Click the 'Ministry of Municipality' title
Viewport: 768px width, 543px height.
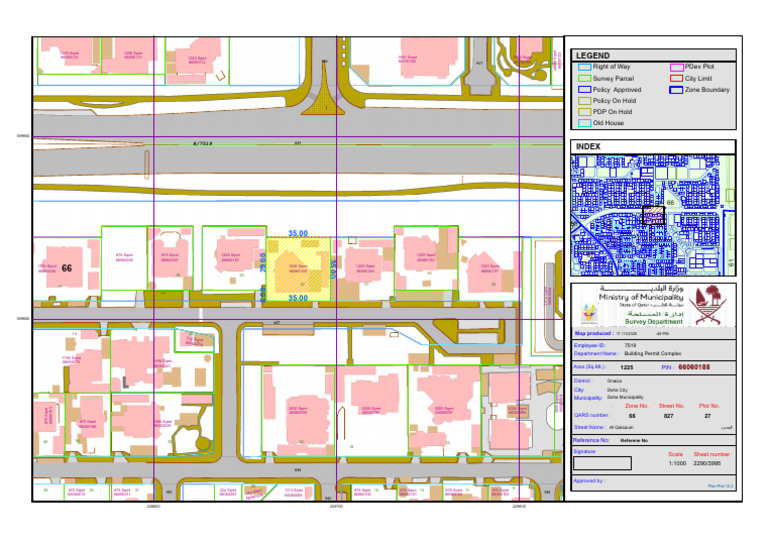641,297
